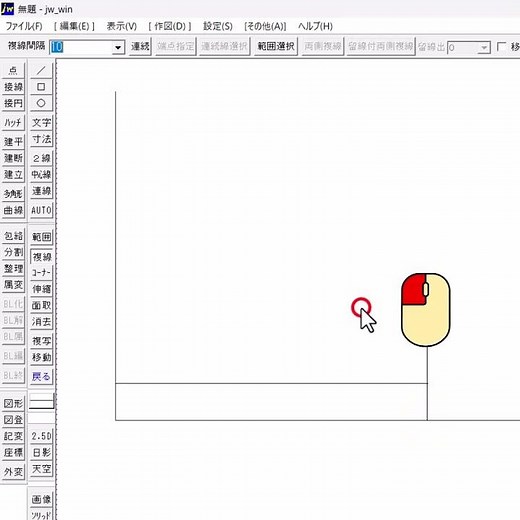Viewport: 520px width, 520px height.
Task: Select the 多角形 polygon tool
Action: 13,194
